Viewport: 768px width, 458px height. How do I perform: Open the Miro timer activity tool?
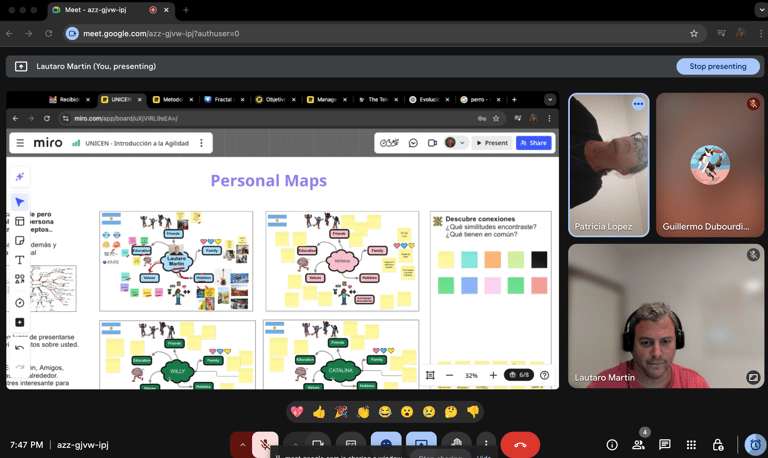[x=20, y=303]
